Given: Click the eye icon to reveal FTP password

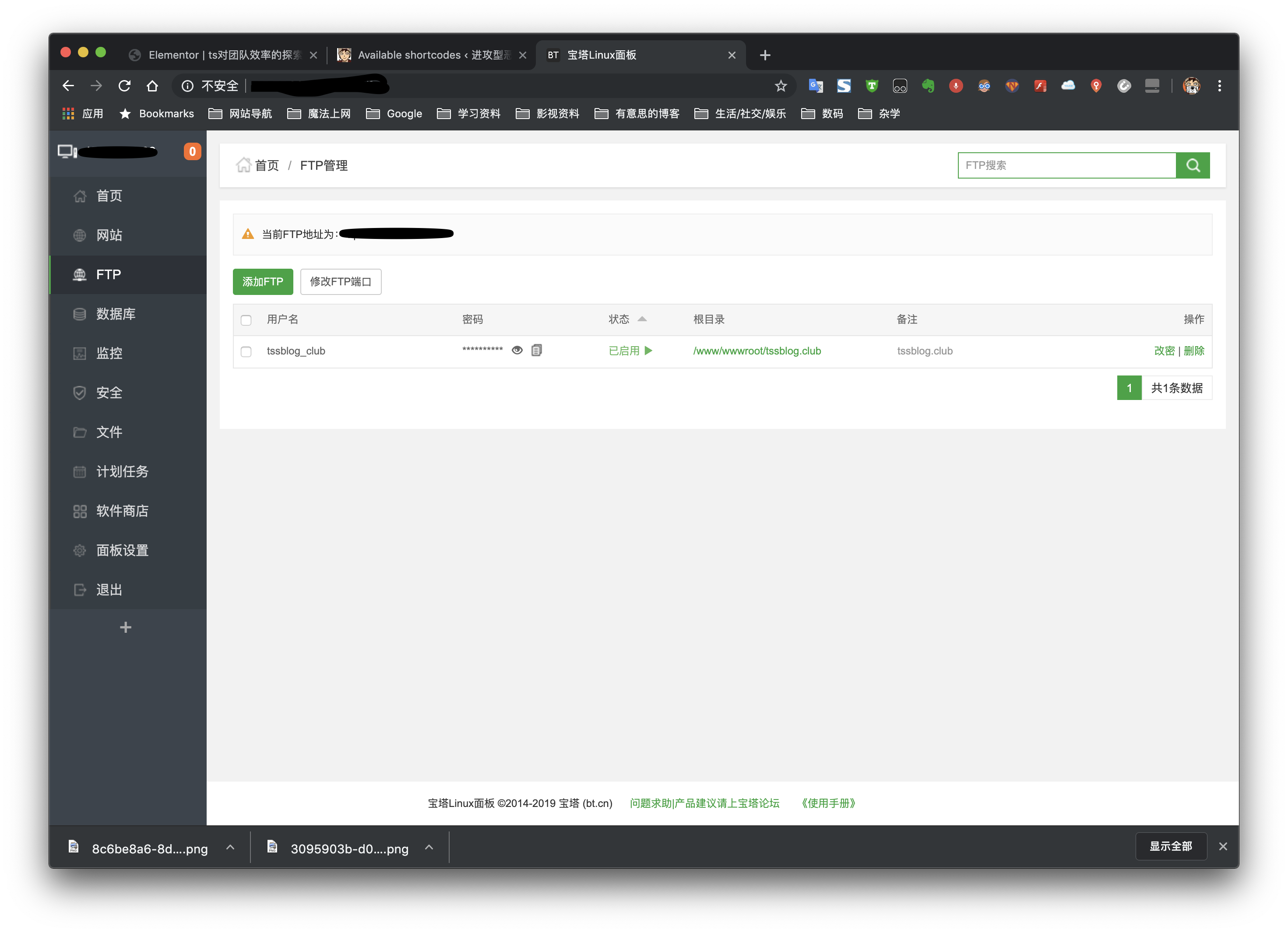Looking at the screenshot, I should (x=517, y=350).
